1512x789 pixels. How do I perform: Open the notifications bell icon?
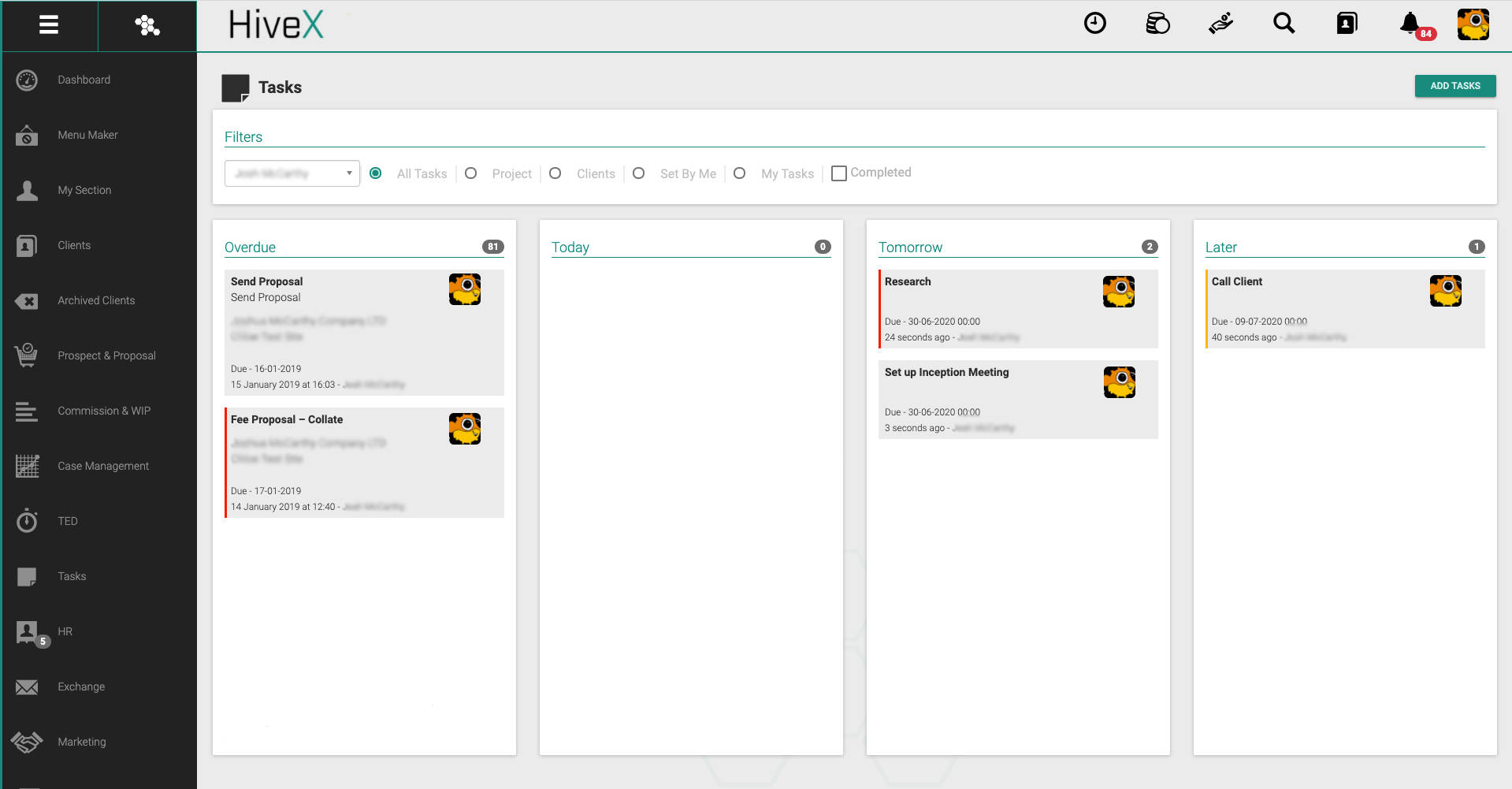[1410, 24]
